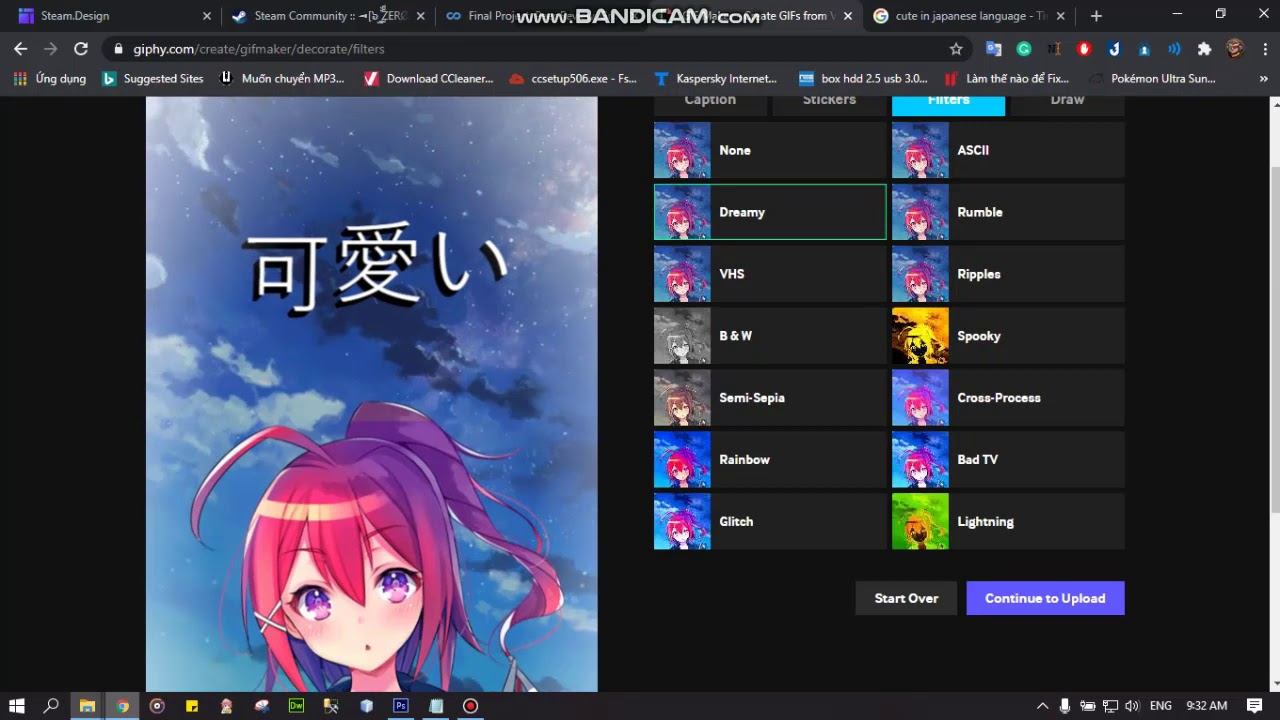Click the GIF preview image
Screen dimensions: 1280x720
tap(372, 394)
